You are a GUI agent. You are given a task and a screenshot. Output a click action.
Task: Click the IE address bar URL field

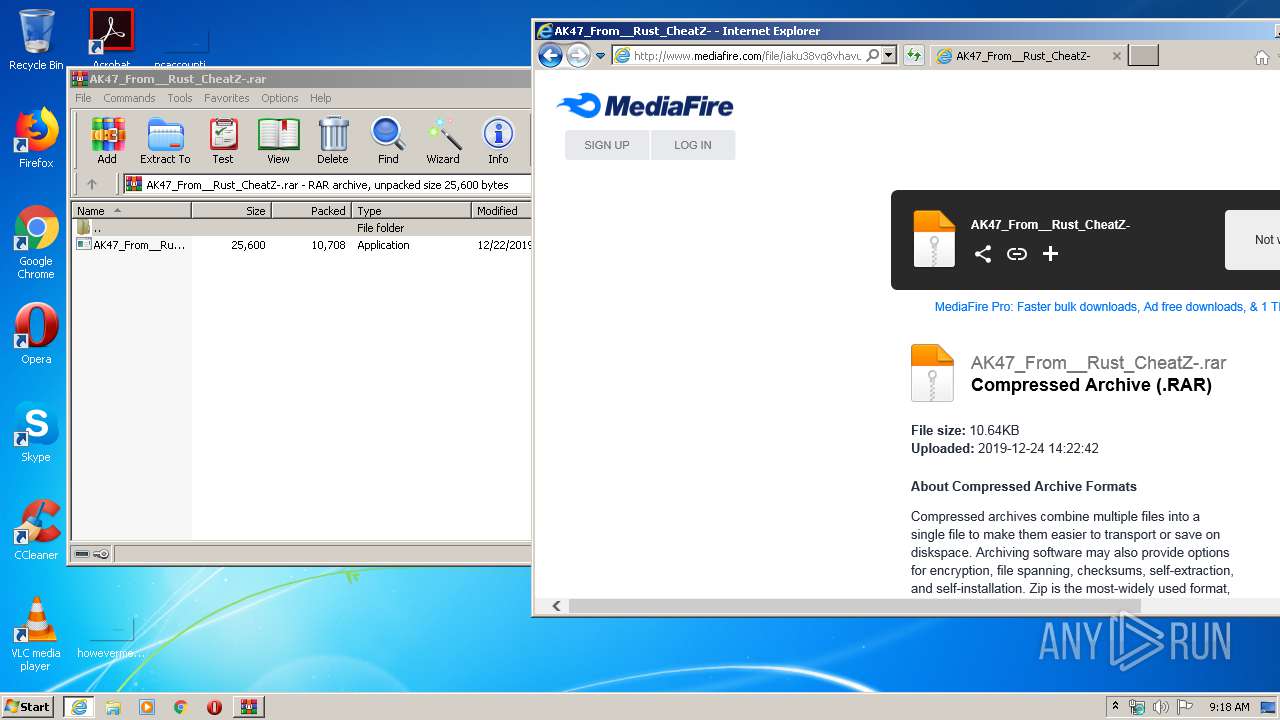click(748, 56)
